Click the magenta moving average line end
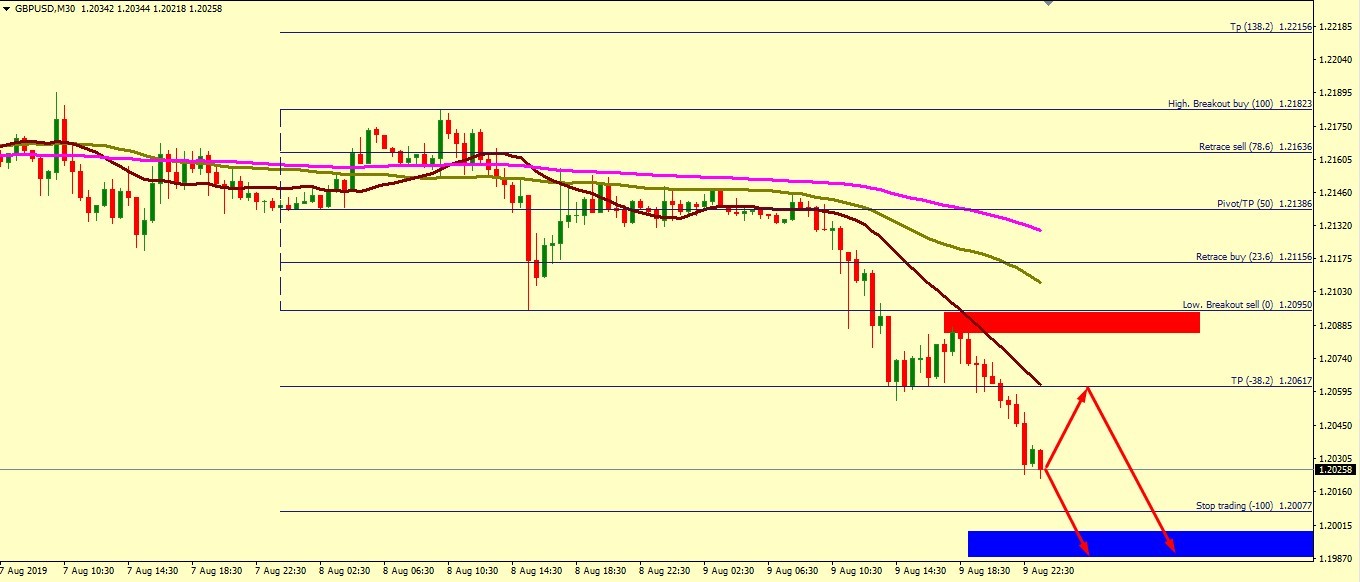Viewport: 1360px width, 582px height. tap(1040, 230)
